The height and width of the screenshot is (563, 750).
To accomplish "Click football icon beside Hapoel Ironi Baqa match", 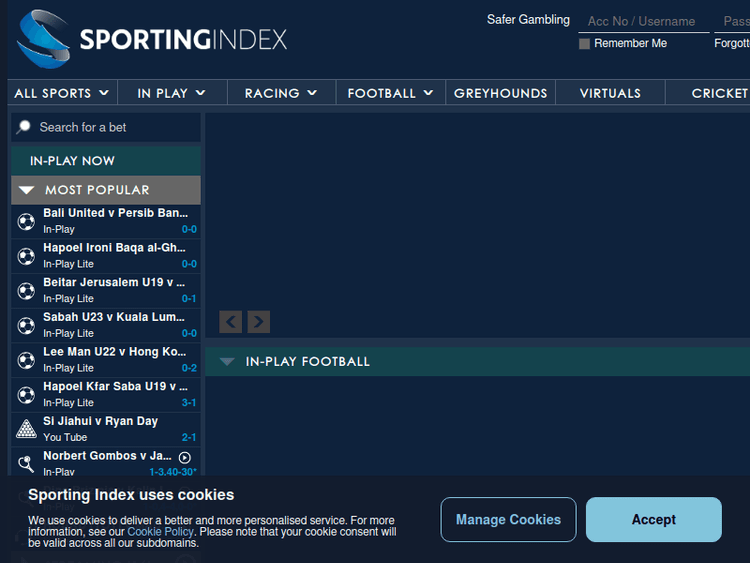I will [26, 256].
